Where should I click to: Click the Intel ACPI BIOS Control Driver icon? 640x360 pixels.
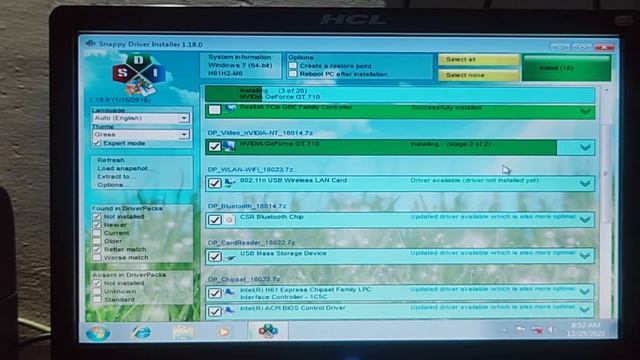click(230, 311)
